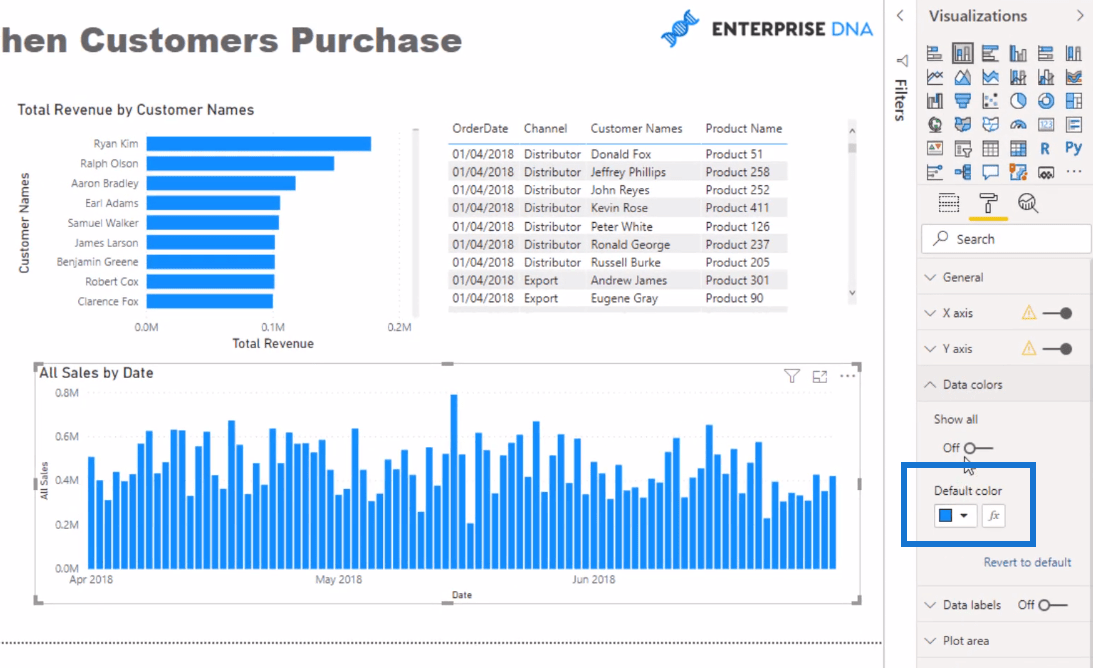
Task: Select the Waterfall chart visual
Action: 935,101
